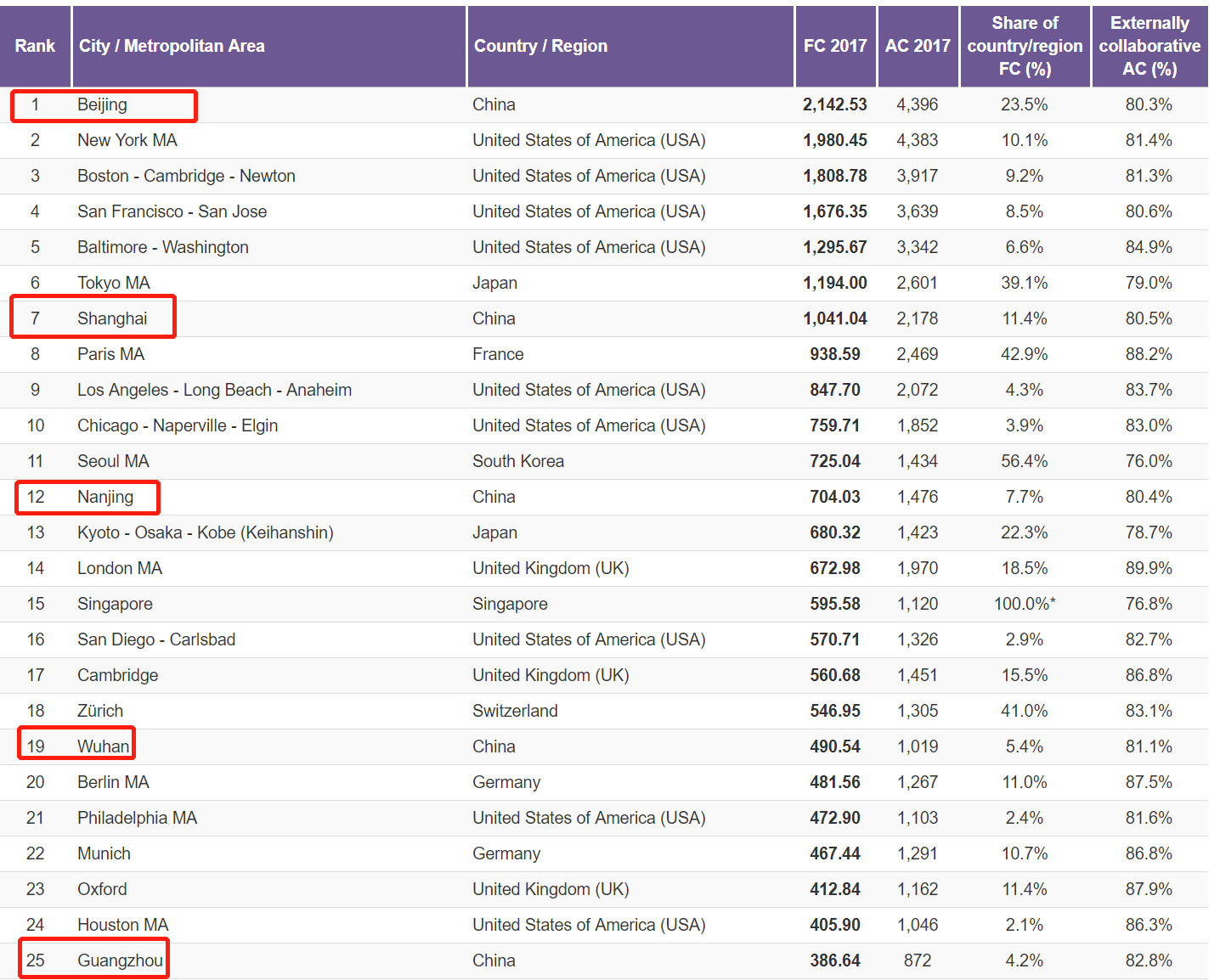Sort table by FC 2017 column
The height and width of the screenshot is (980, 1220).
[834, 46]
